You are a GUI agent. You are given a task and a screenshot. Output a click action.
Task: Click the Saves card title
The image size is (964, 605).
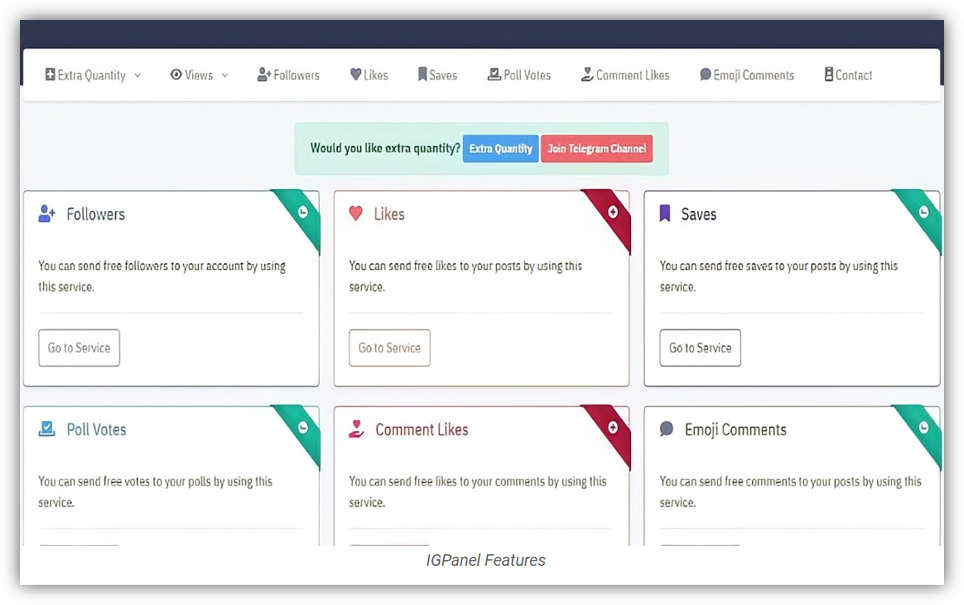(x=699, y=214)
